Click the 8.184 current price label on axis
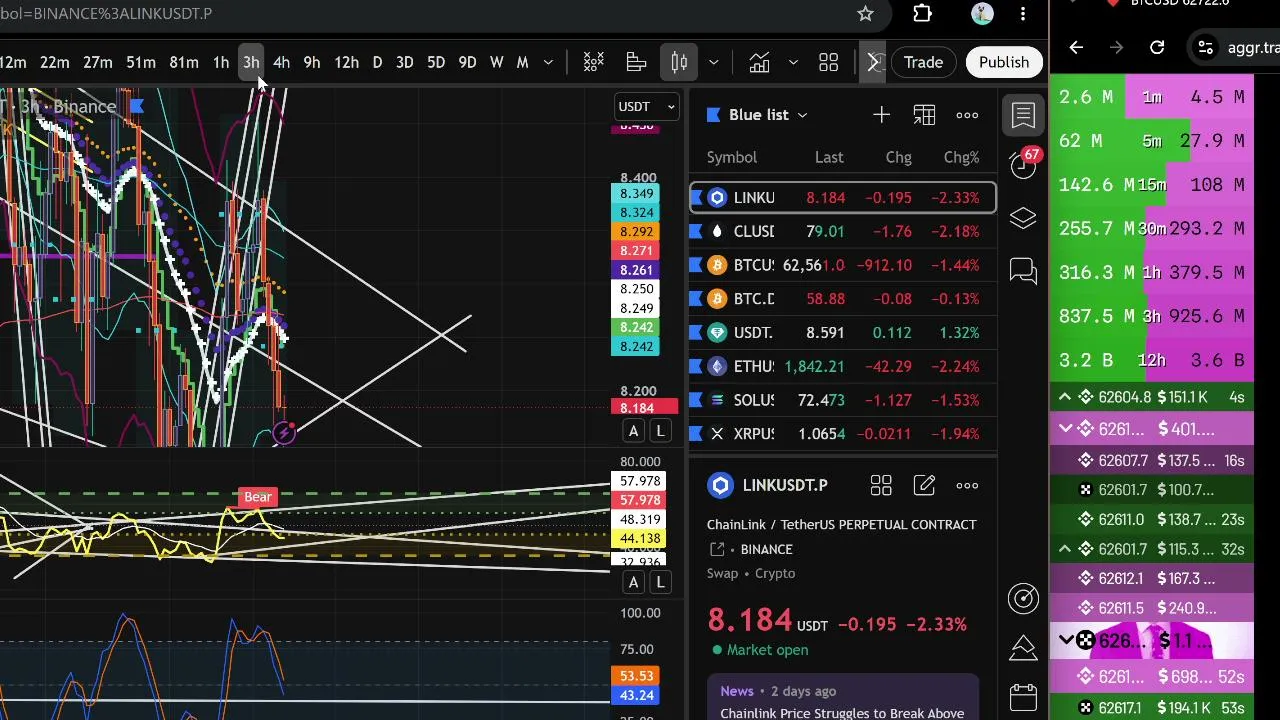 pyautogui.click(x=644, y=408)
